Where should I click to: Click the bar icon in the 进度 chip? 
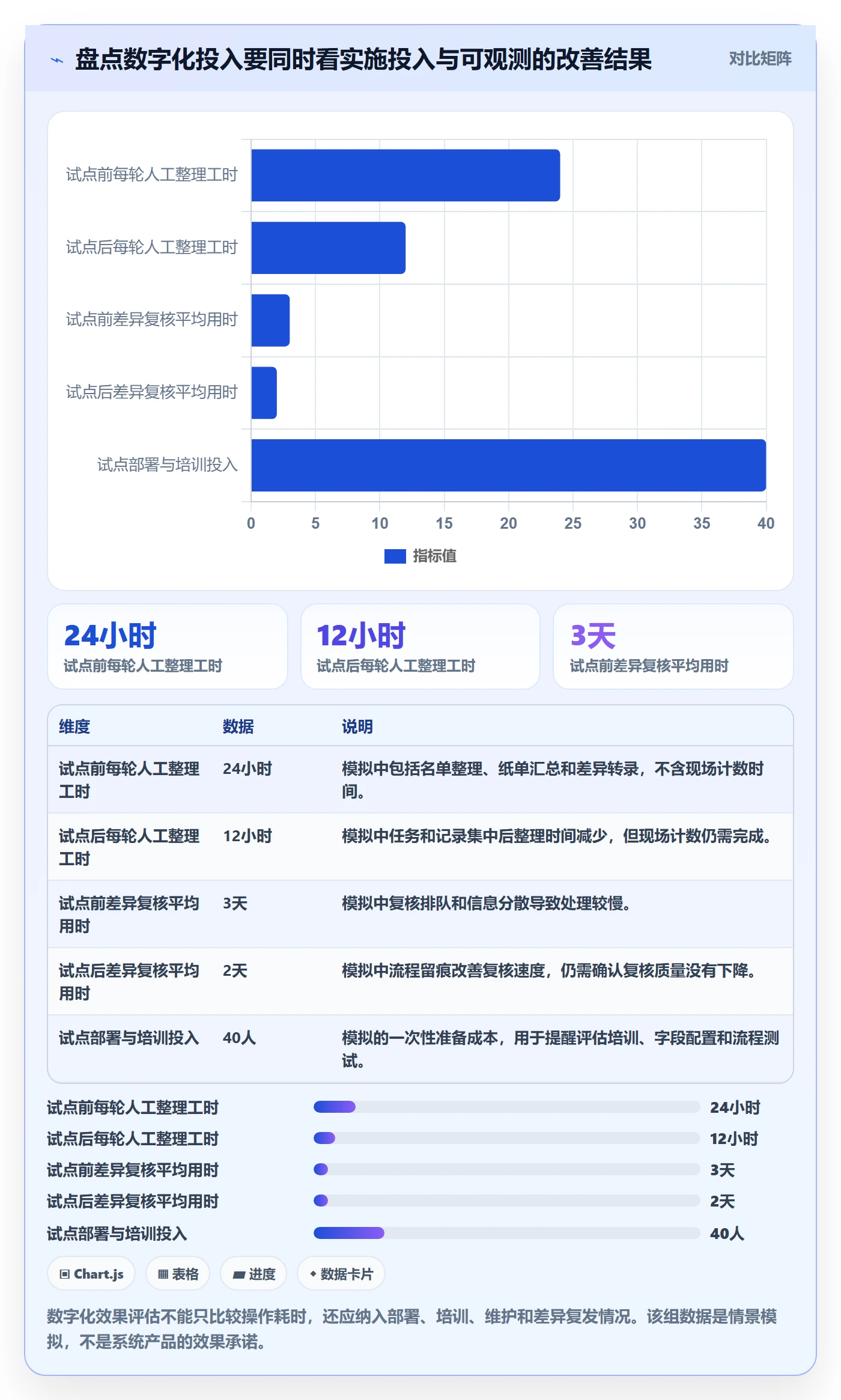pyautogui.click(x=238, y=1275)
